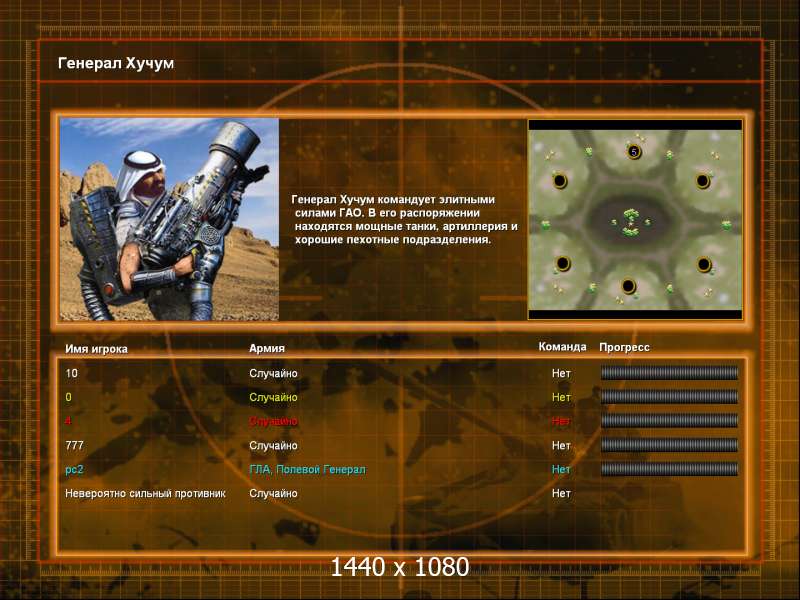Screen dimensions: 800x600
Task: Select the upper-right start position on map
Action: (x=703, y=181)
